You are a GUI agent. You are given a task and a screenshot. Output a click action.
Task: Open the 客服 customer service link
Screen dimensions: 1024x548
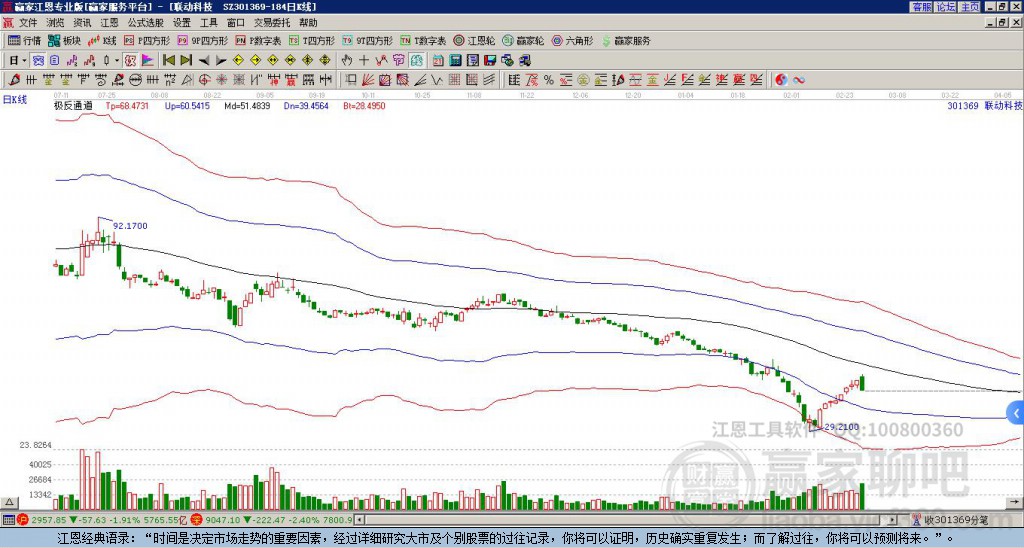pyautogui.click(x=921, y=7)
